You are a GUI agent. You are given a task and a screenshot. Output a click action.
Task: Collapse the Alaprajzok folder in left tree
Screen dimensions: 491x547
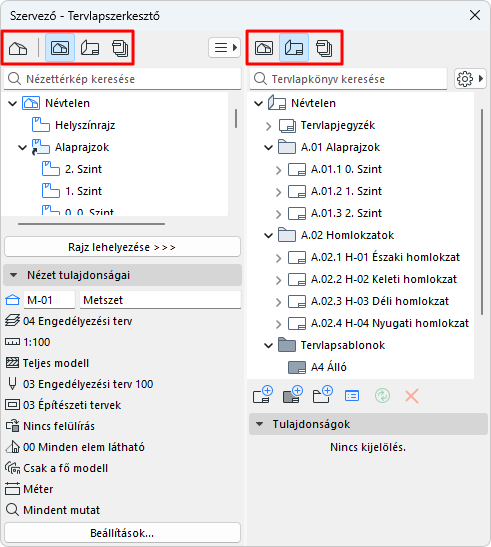pos(22,147)
